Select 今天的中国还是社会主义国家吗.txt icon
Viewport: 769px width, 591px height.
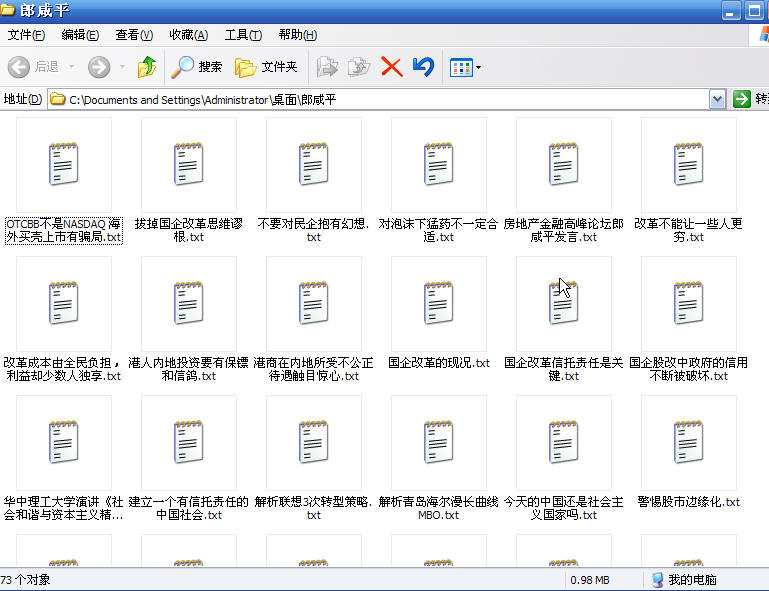click(564, 442)
